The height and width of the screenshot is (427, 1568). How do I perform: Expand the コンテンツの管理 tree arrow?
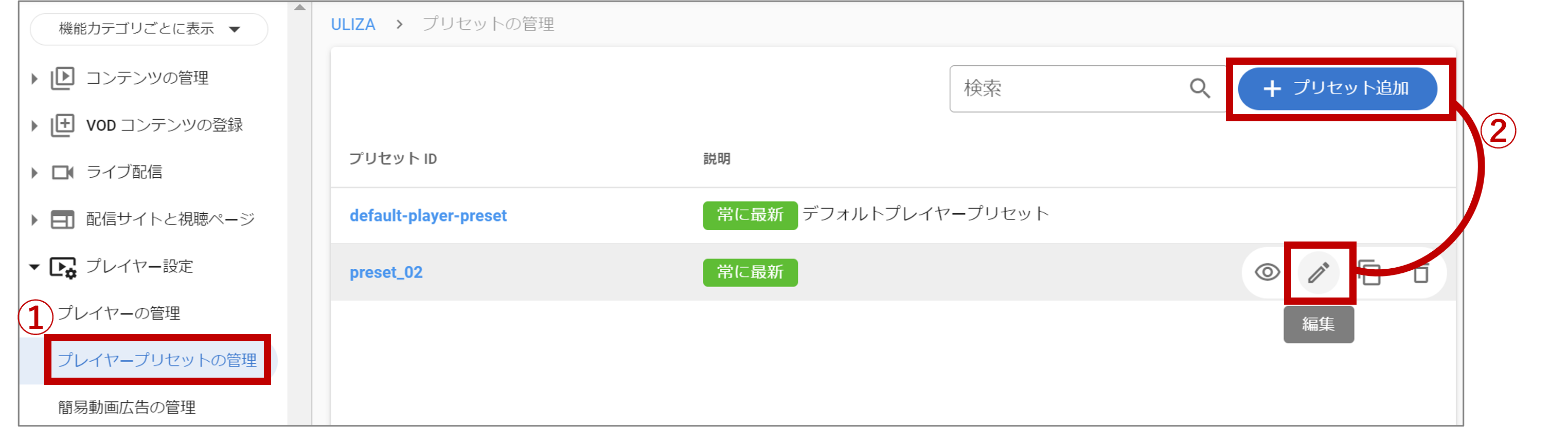34,79
